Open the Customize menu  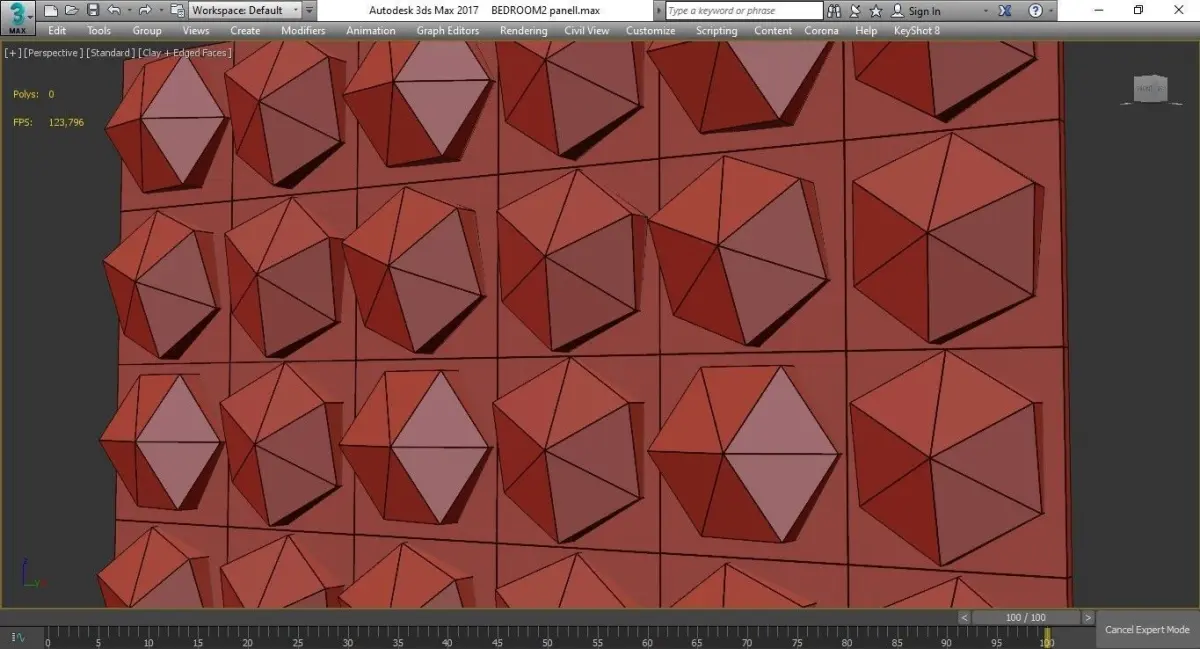(651, 31)
